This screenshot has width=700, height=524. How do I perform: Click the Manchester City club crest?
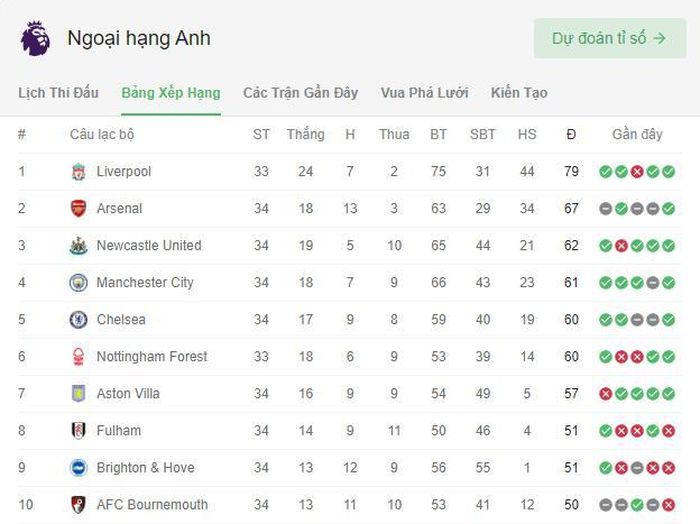click(79, 283)
